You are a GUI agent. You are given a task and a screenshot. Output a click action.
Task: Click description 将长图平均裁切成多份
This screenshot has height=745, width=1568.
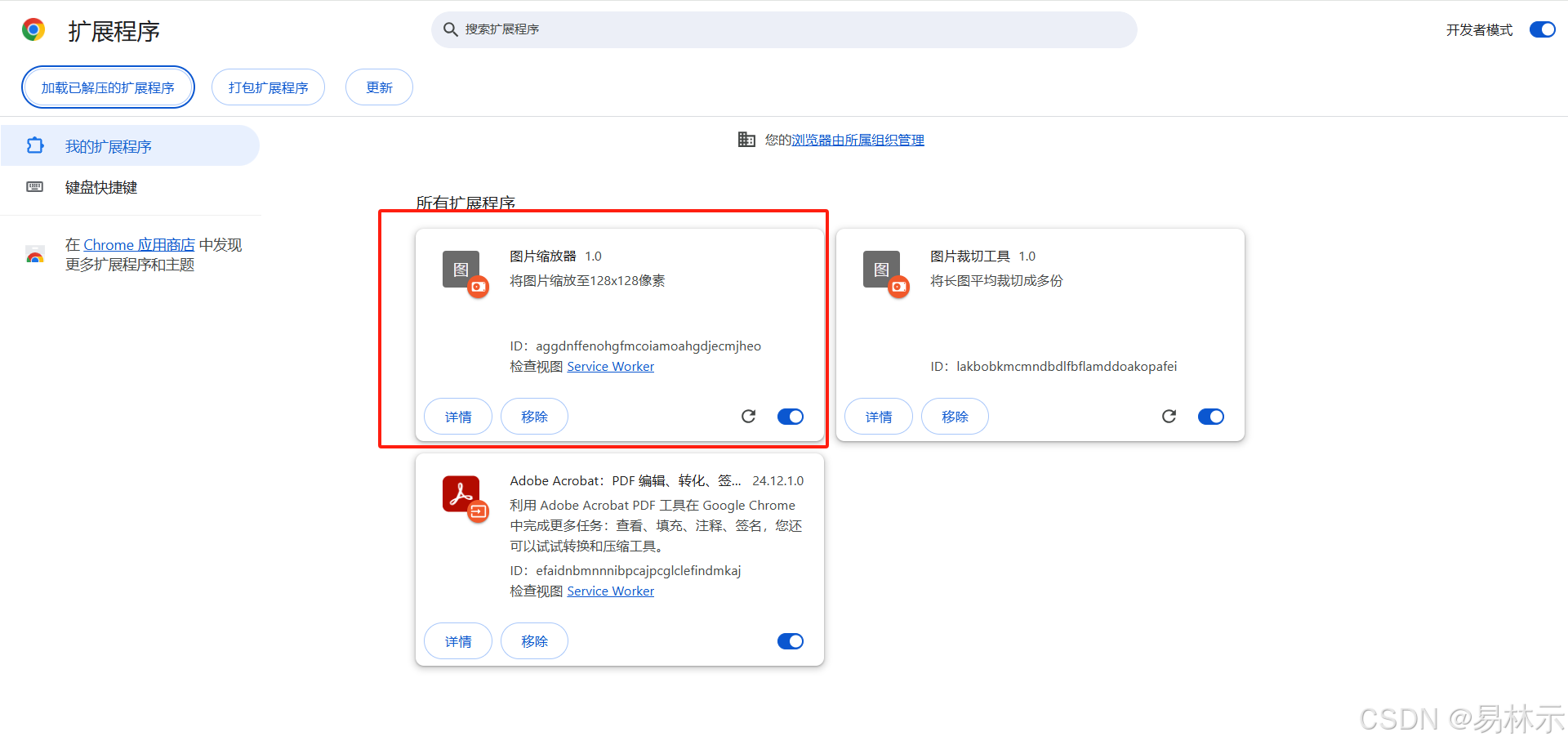click(996, 281)
